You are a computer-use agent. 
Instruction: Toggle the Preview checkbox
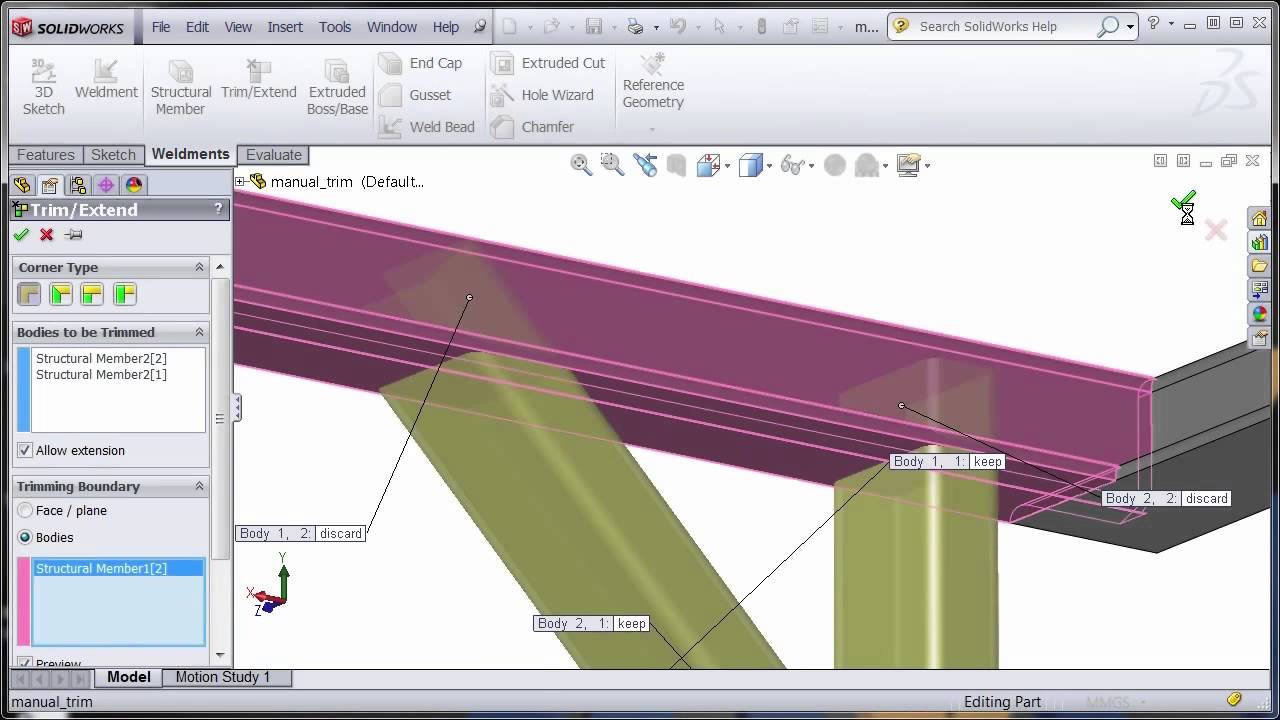(25, 663)
